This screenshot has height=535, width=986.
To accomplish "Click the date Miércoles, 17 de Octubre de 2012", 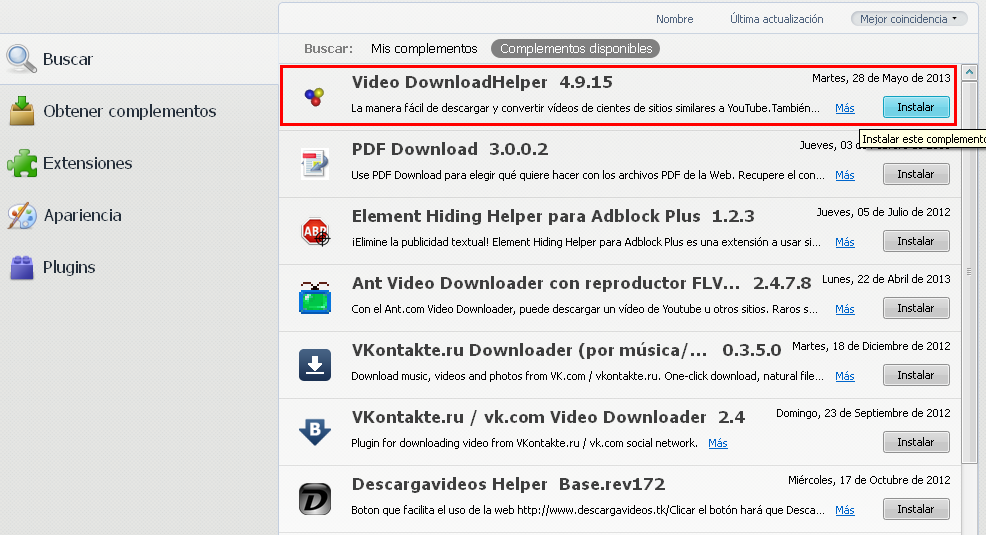I will click(x=869, y=480).
